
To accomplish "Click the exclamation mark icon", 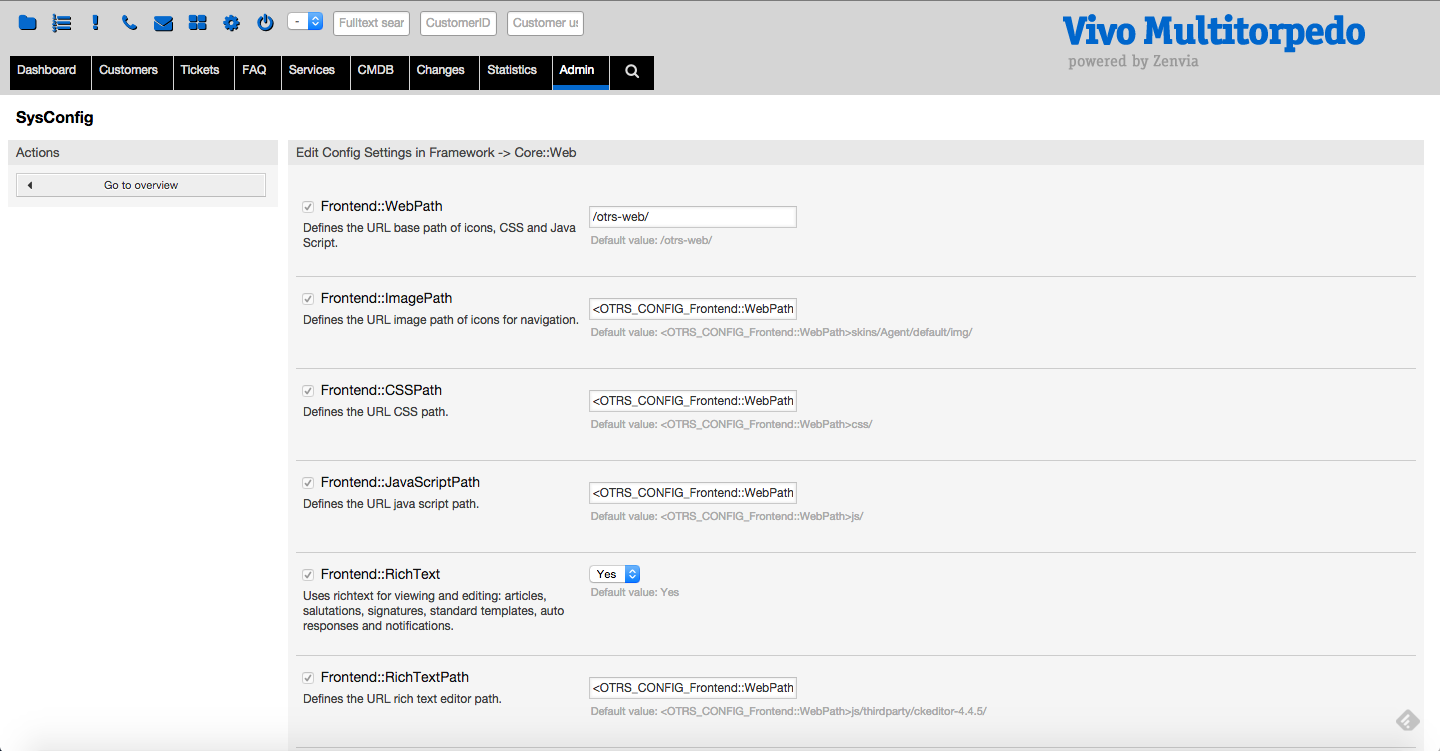I will click(x=96, y=23).
